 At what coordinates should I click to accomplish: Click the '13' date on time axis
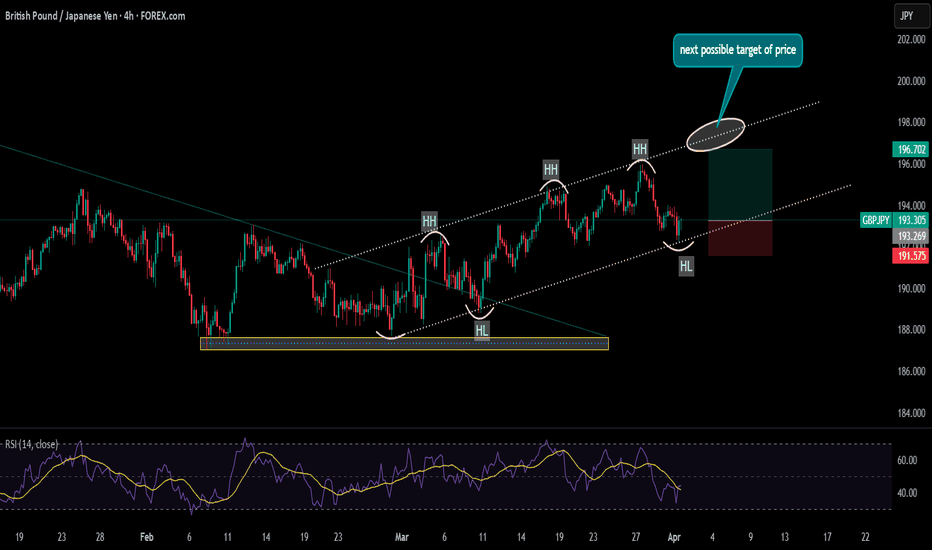pyautogui.click(x=785, y=537)
